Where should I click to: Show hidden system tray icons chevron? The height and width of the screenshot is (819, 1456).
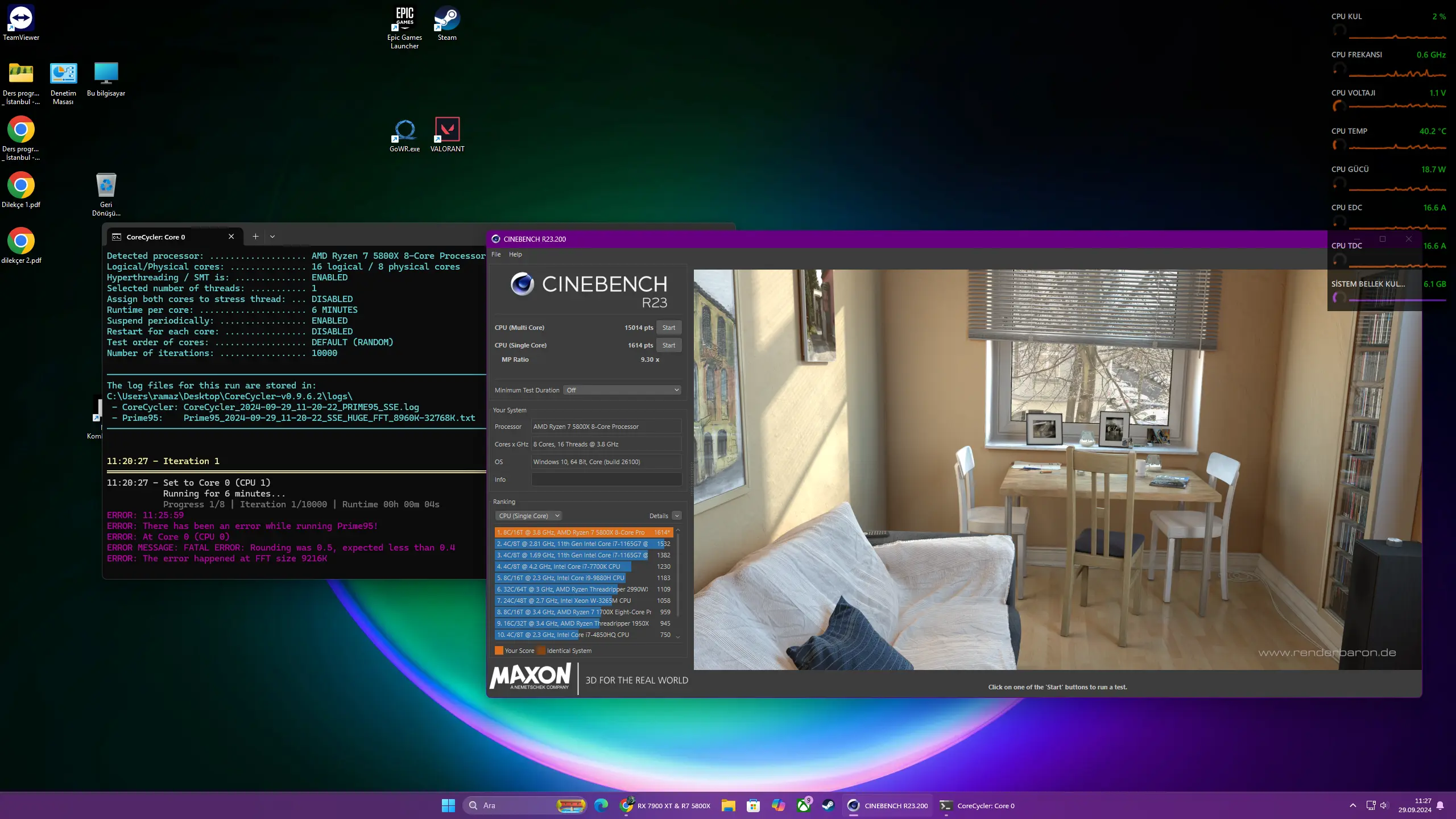point(1352,805)
